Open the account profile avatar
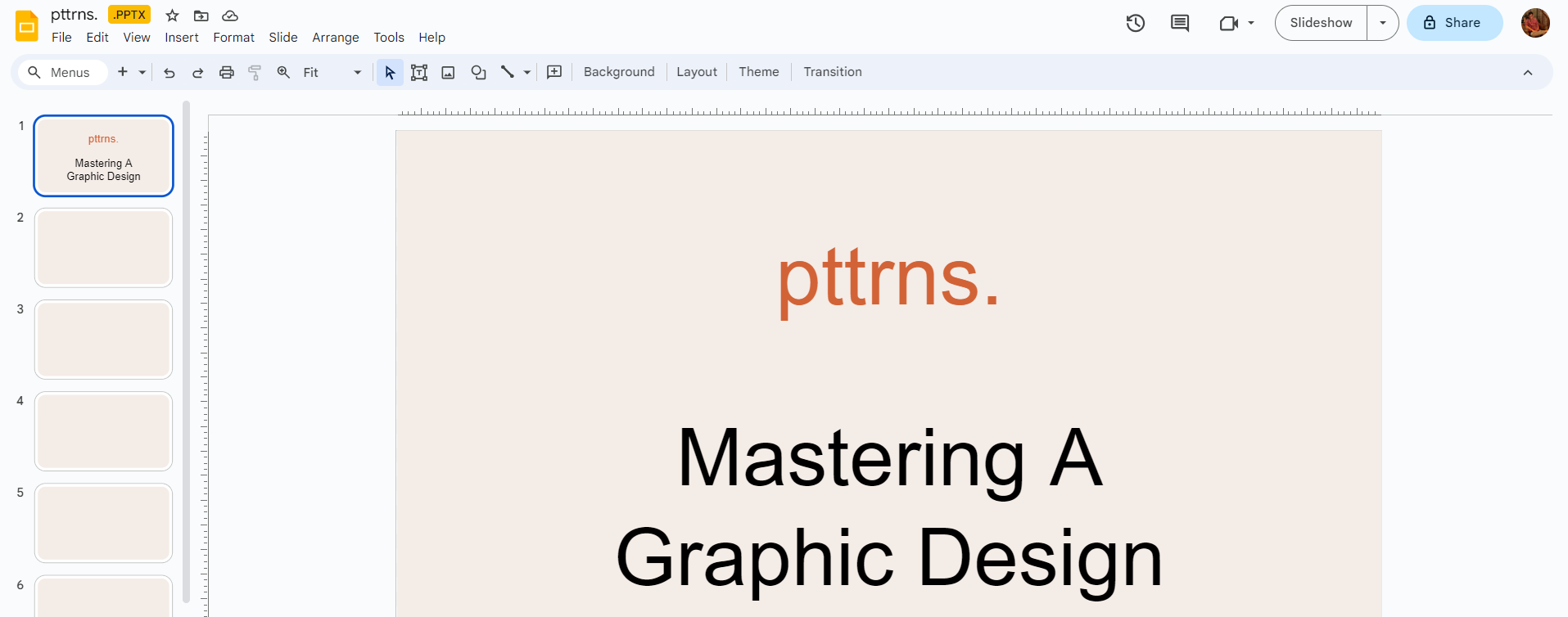Image resolution: width=1568 pixels, height=617 pixels. point(1535,23)
